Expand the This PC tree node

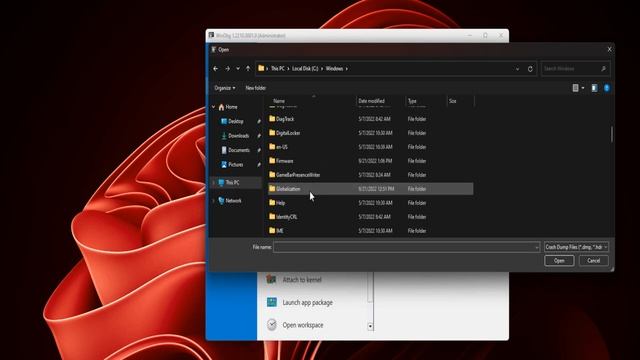coord(213,182)
